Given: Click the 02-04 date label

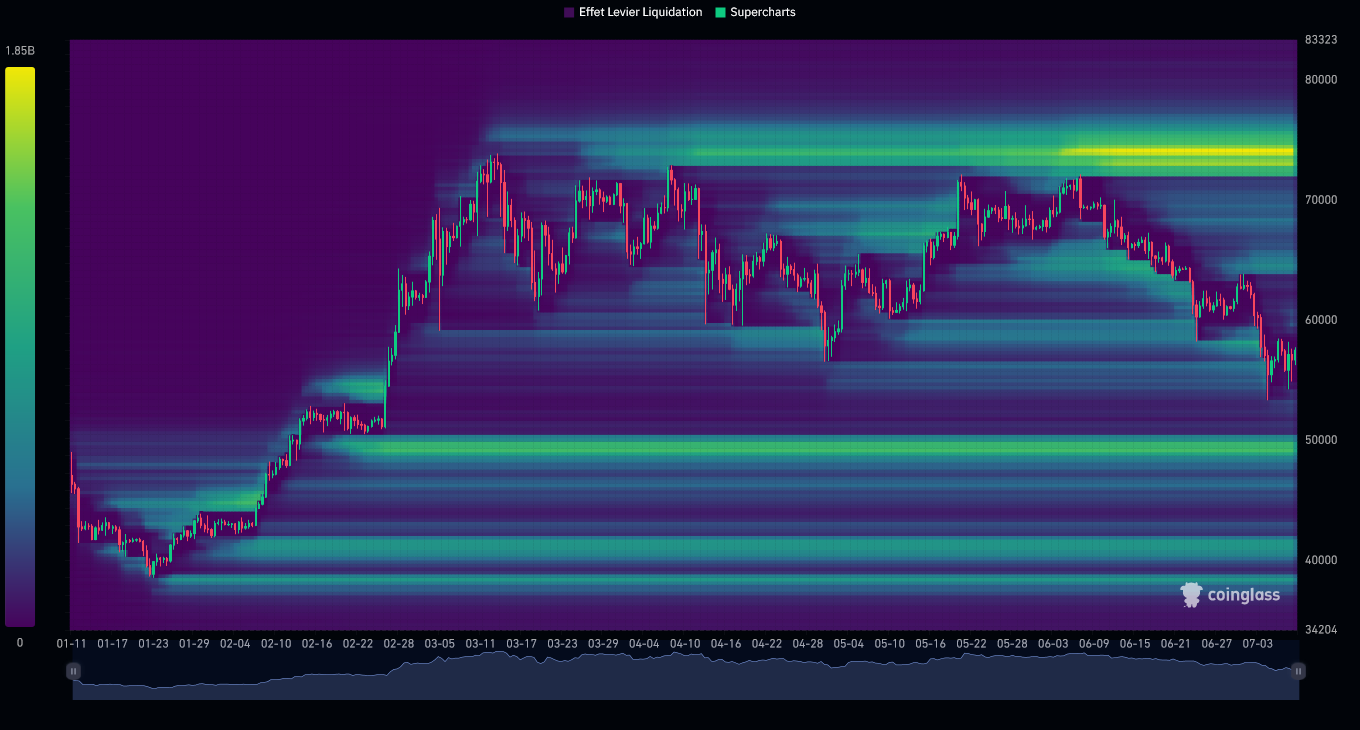Looking at the screenshot, I should point(235,644).
